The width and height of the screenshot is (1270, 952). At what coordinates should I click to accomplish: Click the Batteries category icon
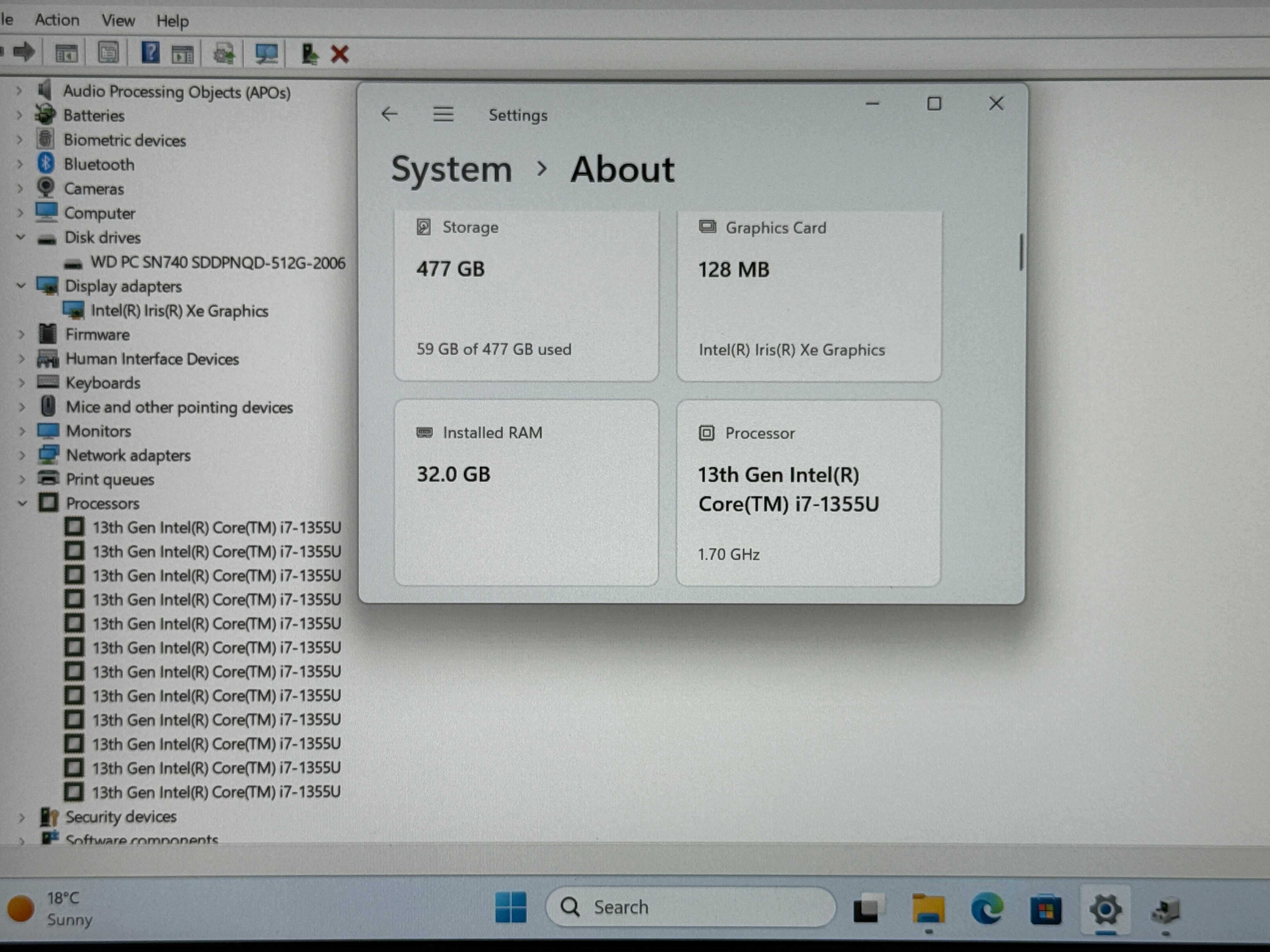click(45, 115)
